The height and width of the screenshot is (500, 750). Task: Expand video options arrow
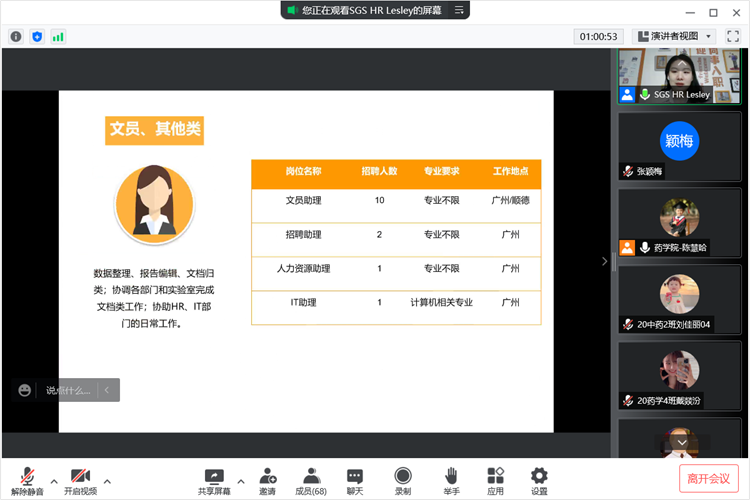[107, 481]
